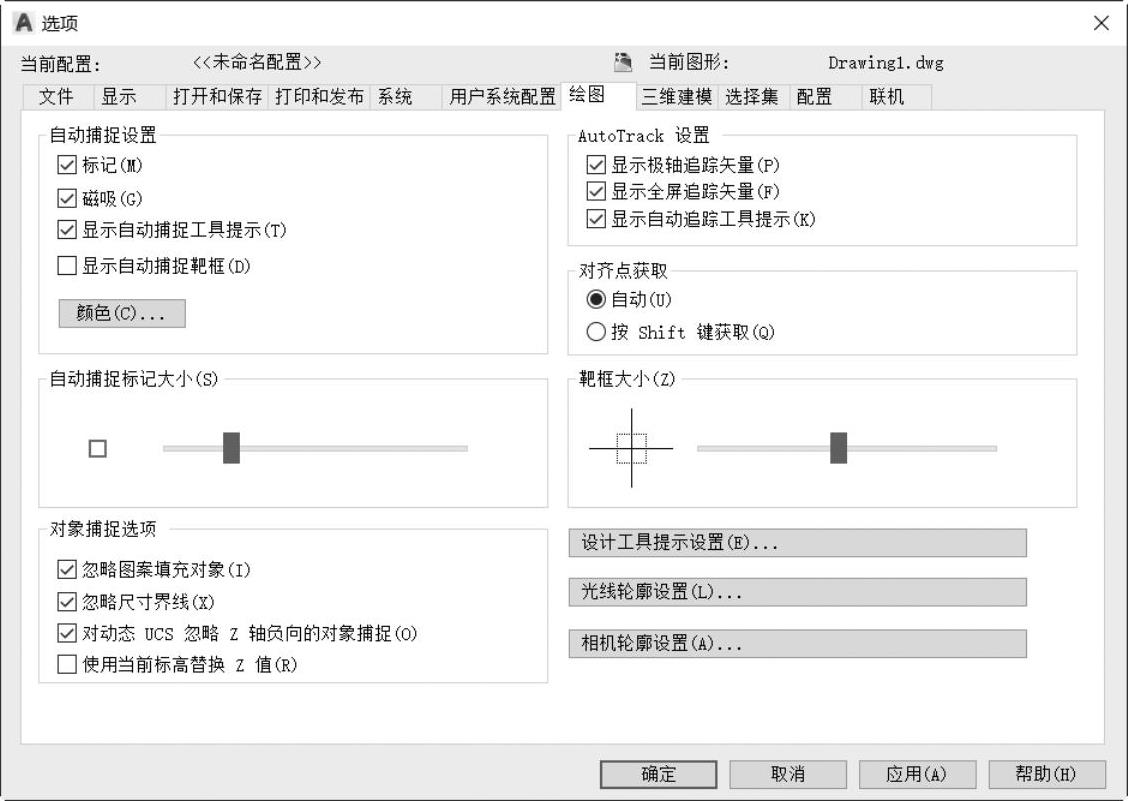Open the 三维建模 tab
The width and height of the screenshot is (1128, 801).
click(x=677, y=96)
